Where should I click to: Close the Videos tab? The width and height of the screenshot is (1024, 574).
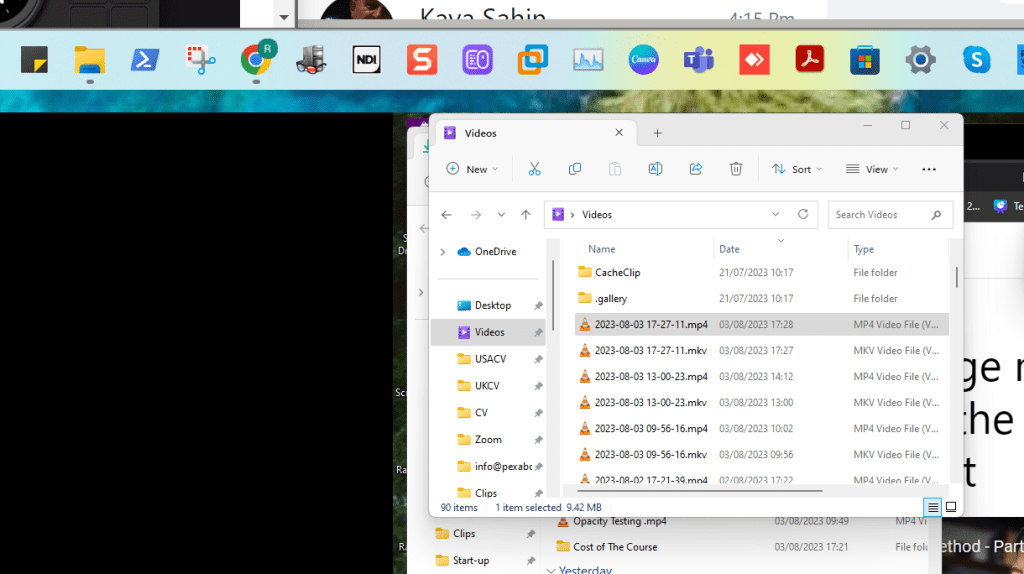(x=619, y=133)
